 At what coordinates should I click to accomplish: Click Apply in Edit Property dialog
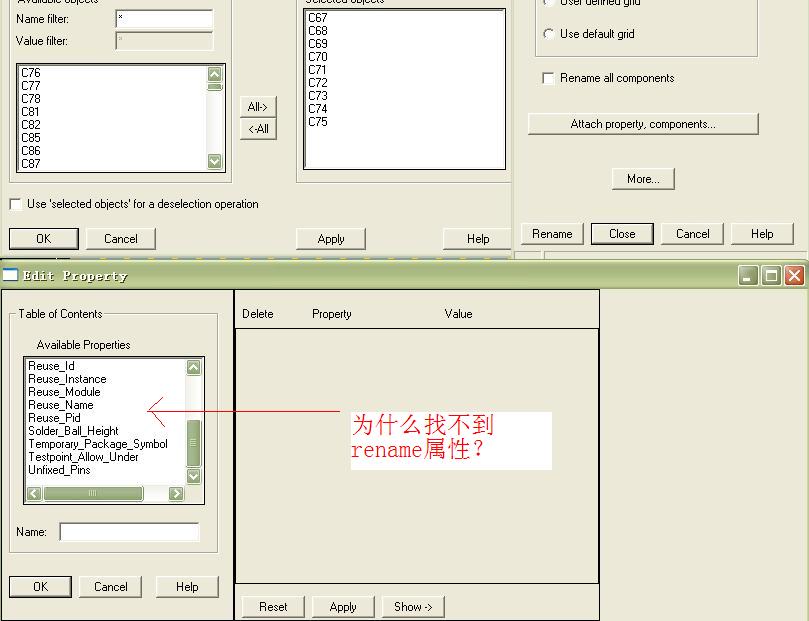coord(343,607)
